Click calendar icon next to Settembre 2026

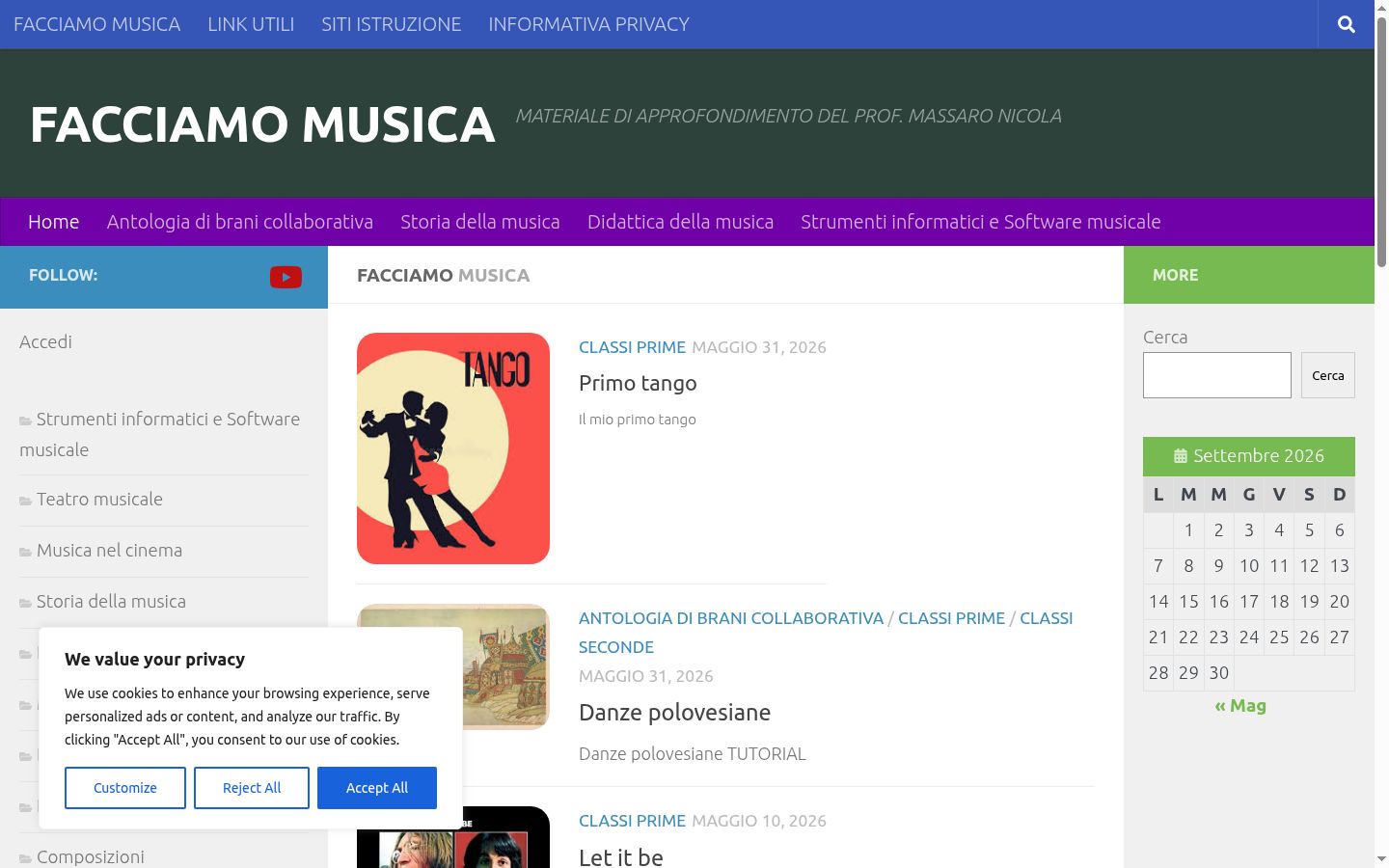point(1181,456)
